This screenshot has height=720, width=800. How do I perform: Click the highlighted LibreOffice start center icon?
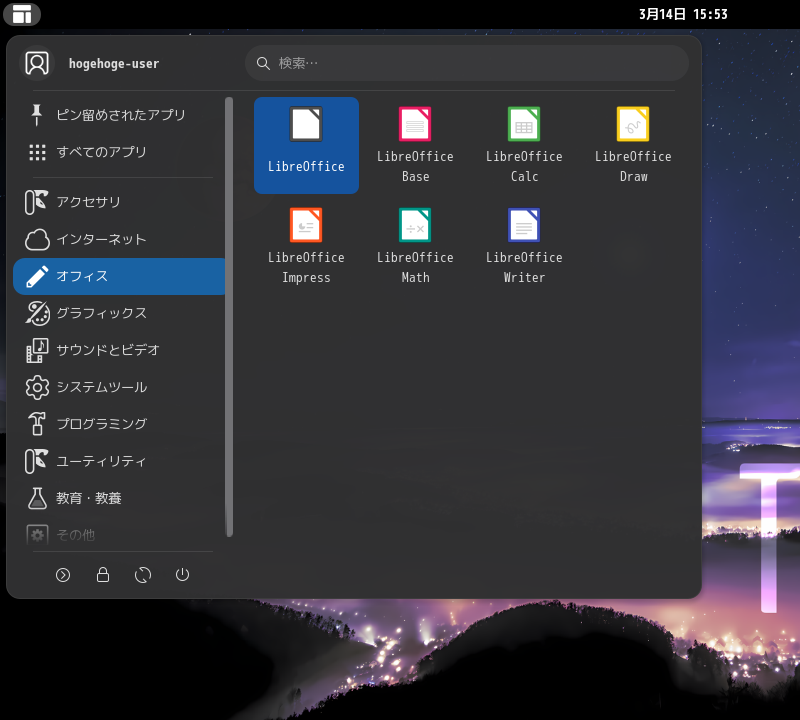pyautogui.click(x=306, y=145)
